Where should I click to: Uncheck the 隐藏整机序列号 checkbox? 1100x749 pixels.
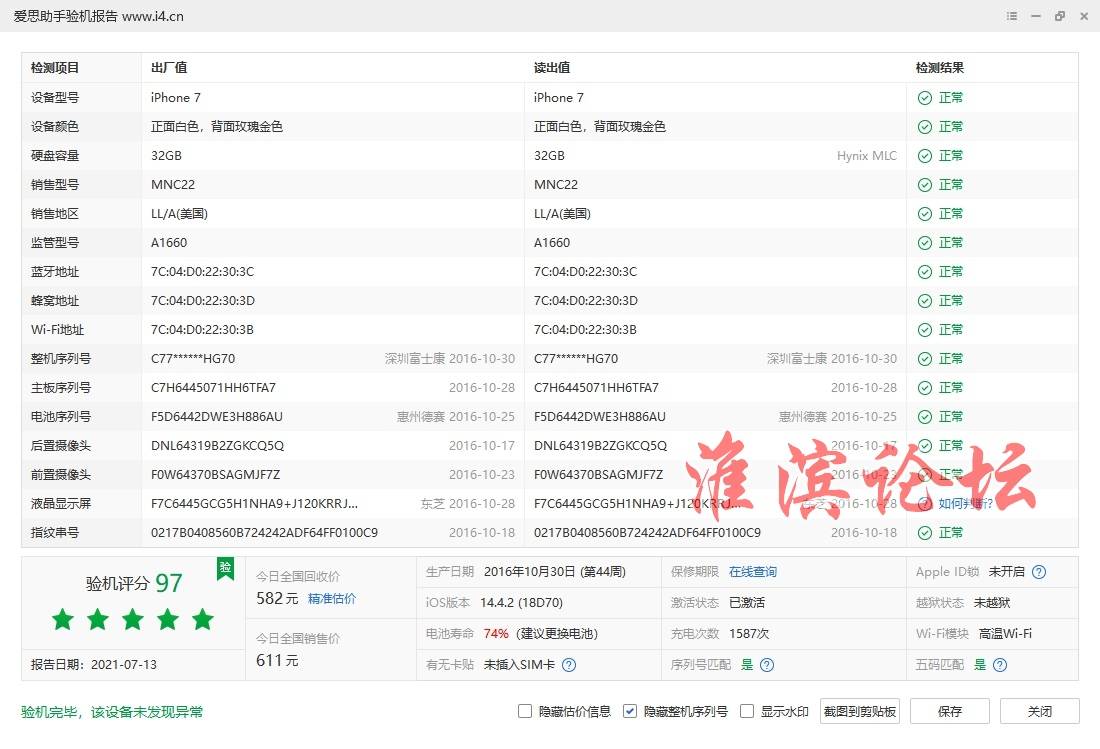(630, 711)
